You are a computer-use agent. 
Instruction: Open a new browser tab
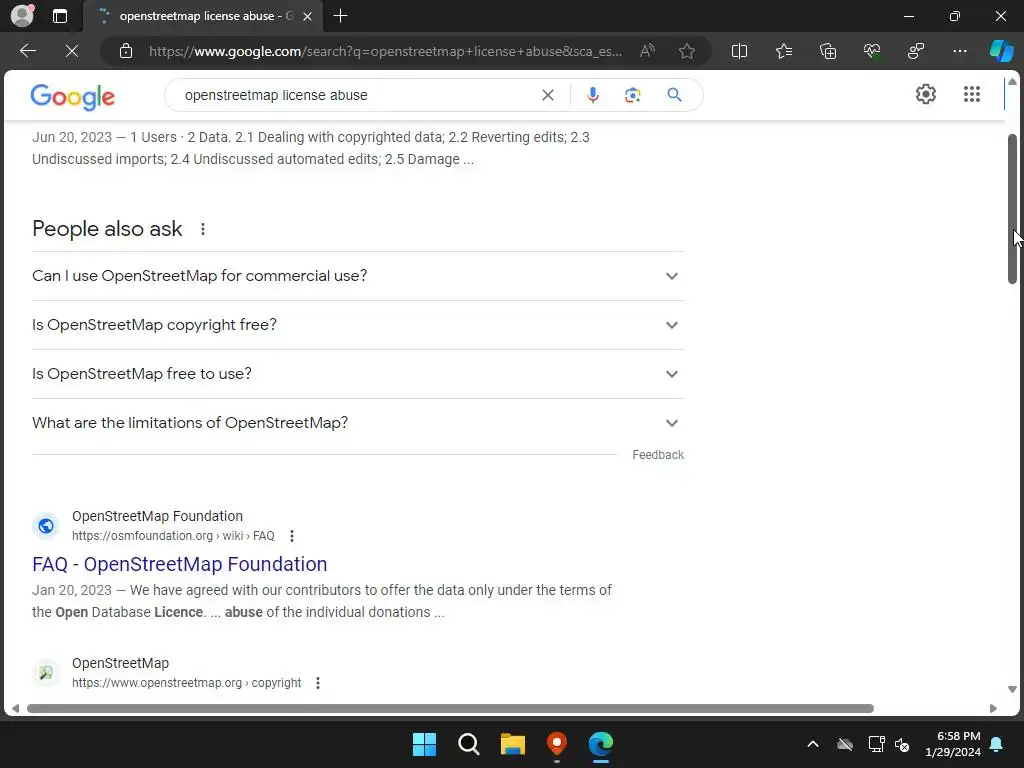click(340, 16)
